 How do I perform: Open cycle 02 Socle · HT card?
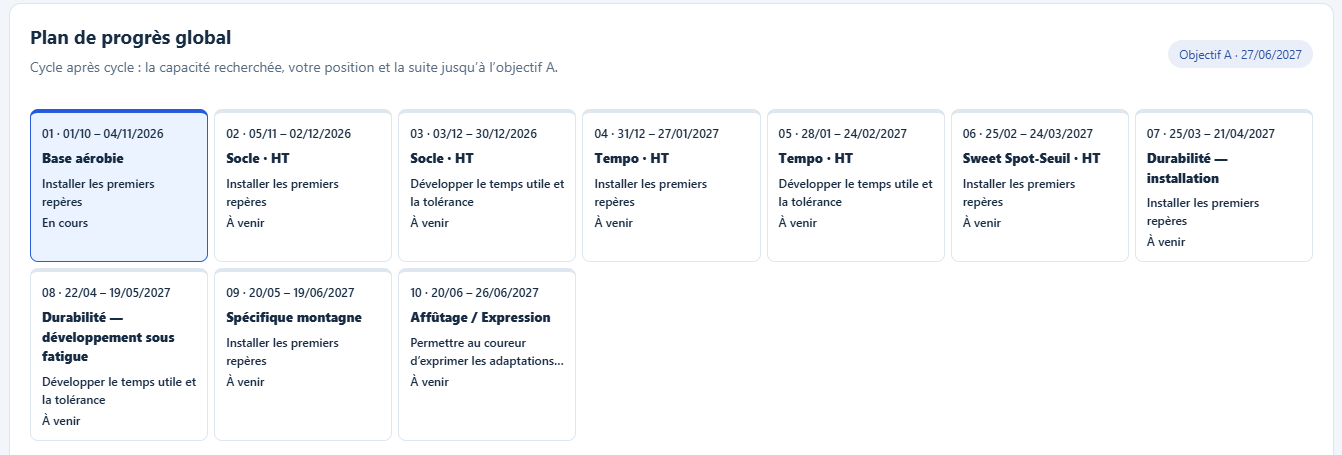pos(303,186)
